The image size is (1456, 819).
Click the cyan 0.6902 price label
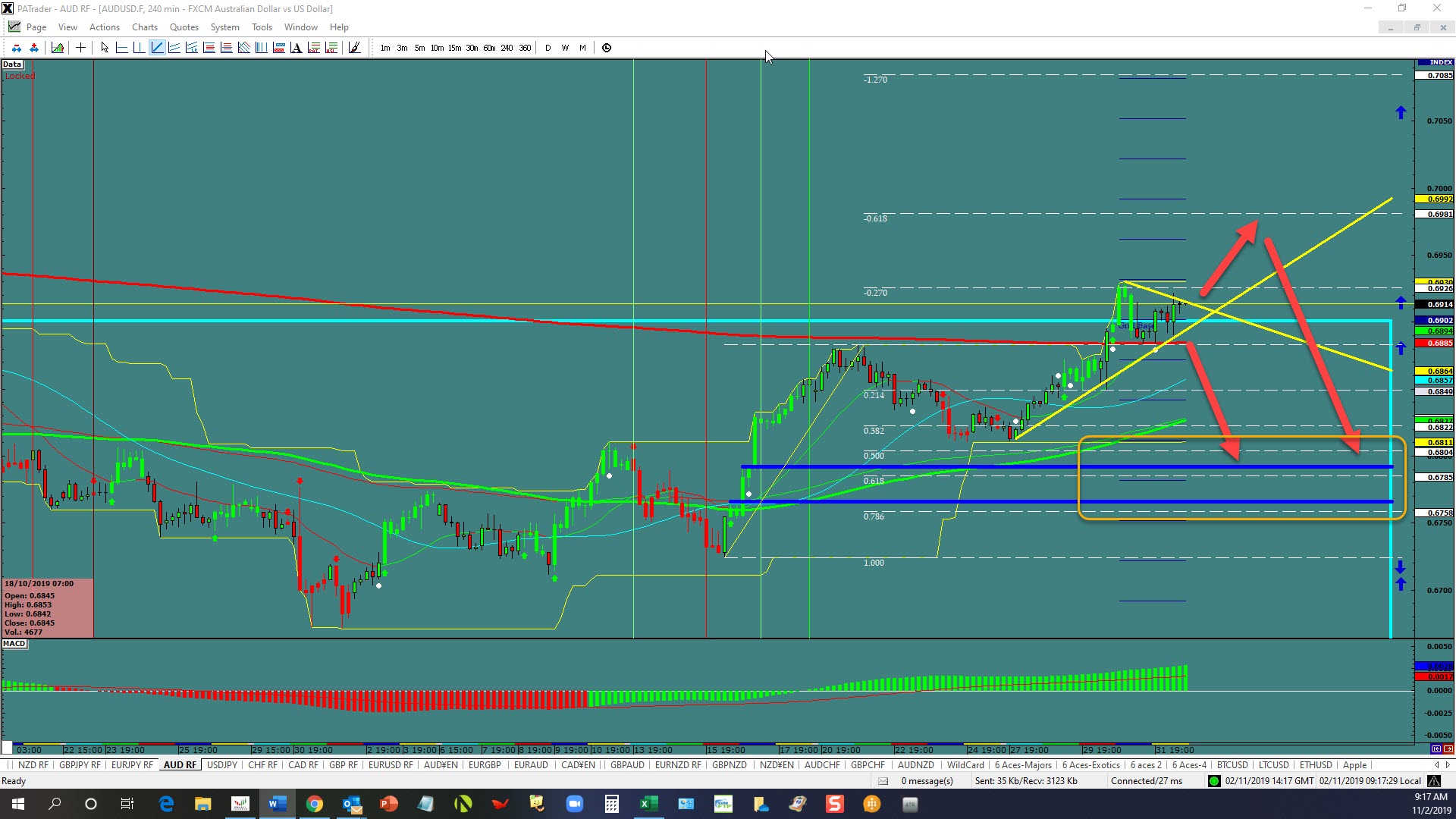tap(1435, 321)
